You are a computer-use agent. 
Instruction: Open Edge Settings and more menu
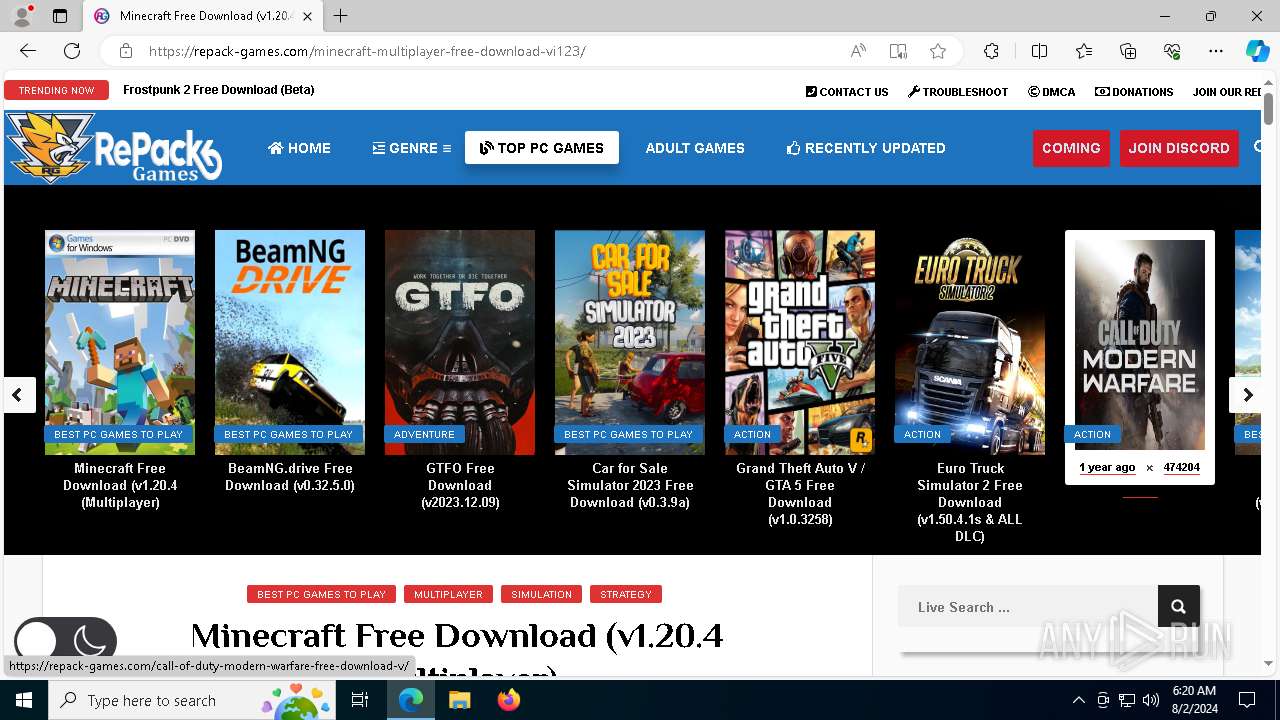[x=1216, y=51]
